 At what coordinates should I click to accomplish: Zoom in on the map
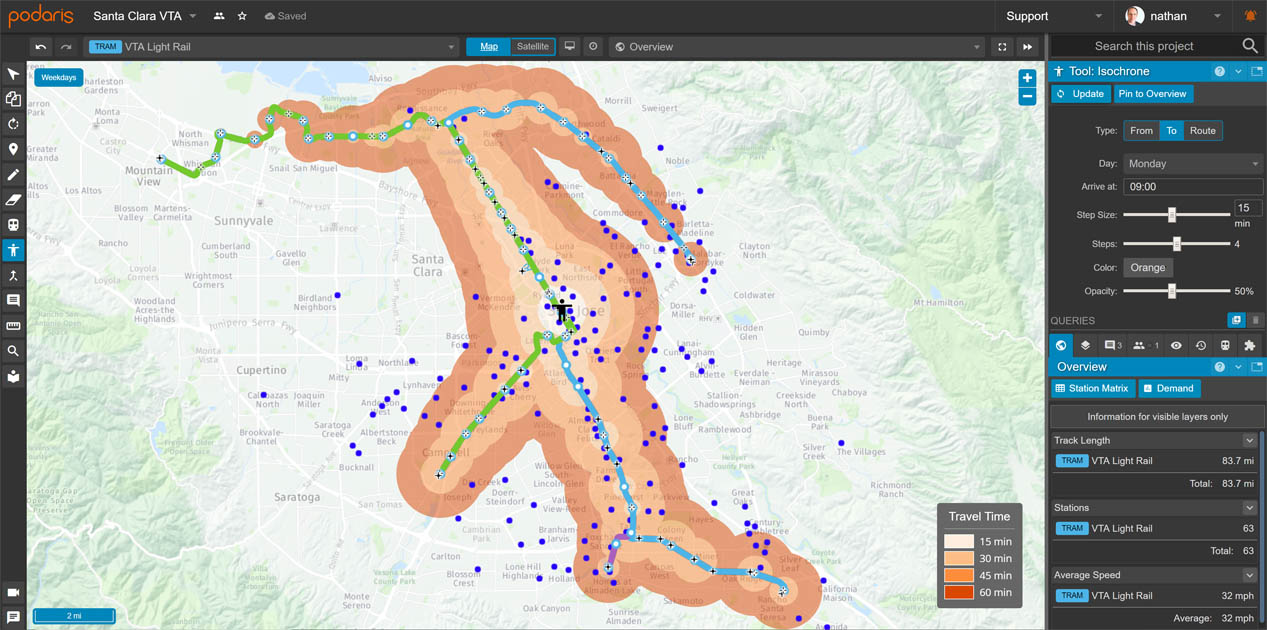click(1027, 78)
